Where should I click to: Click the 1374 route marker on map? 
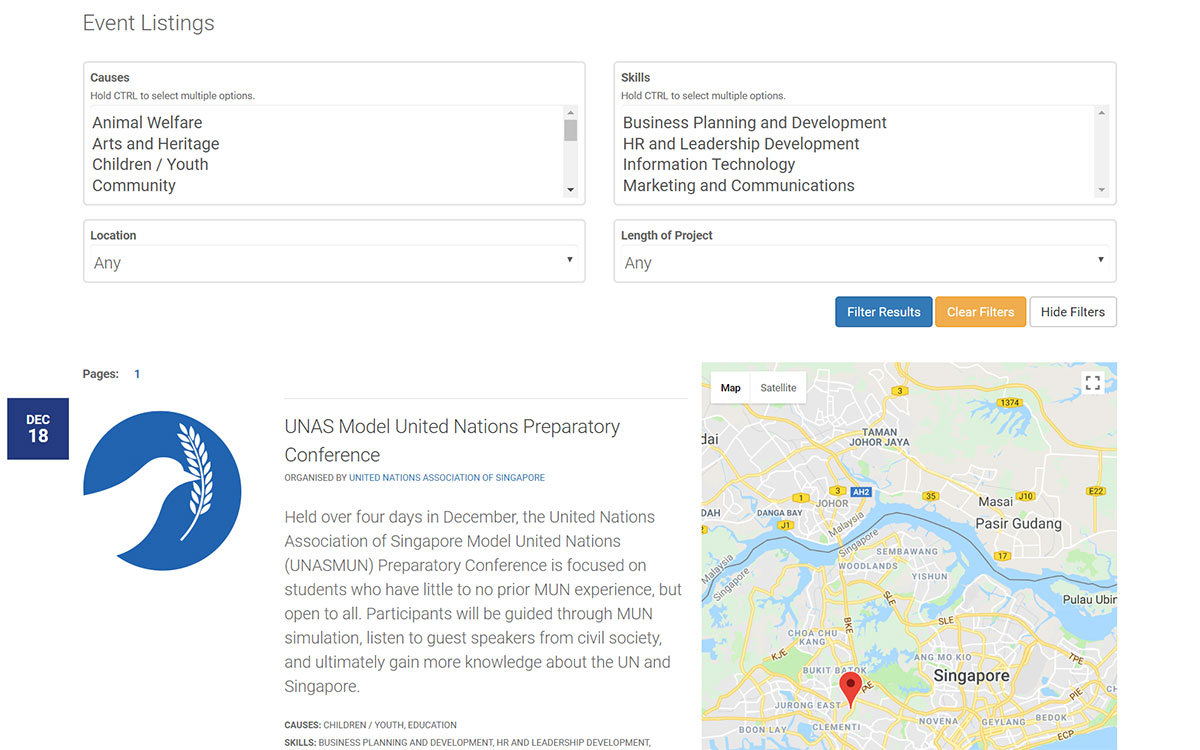(x=1010, y=402)
